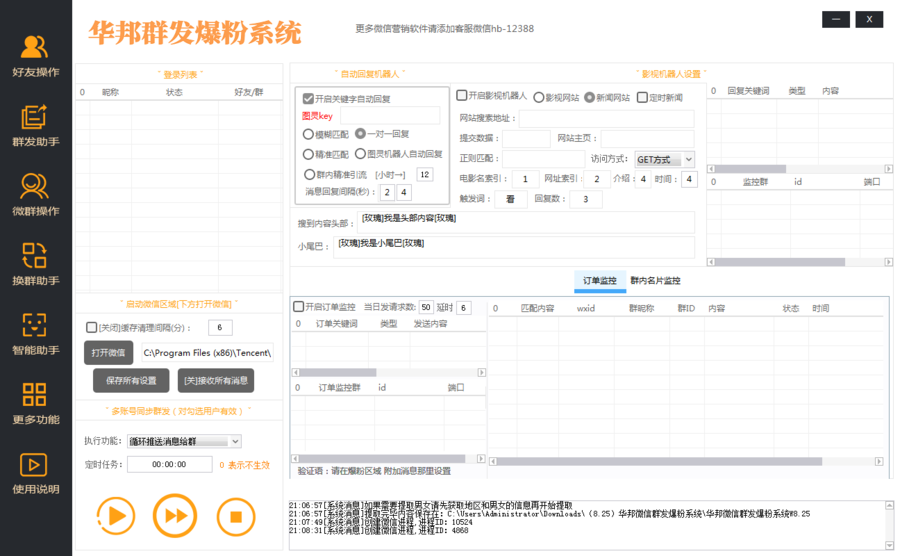
Task: Click the [小时→] field showing 12
Action: [424, 174]
